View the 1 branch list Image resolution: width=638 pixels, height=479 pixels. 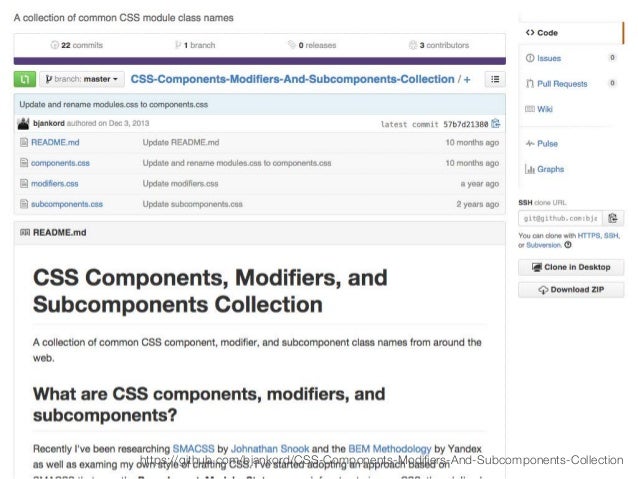click(x=195, y=45)
